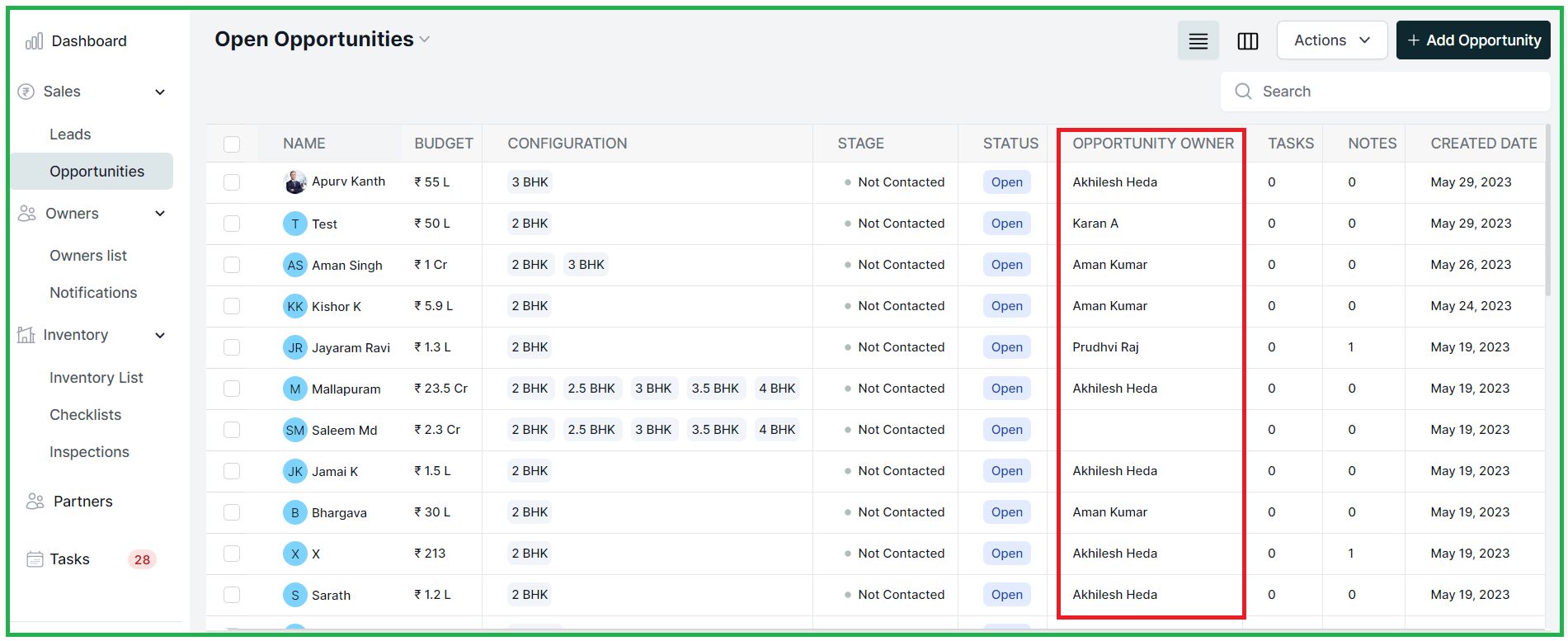The image size is (1568, 641).
Task: Click the Inventory building icon
Action: (x=26, y=335)
